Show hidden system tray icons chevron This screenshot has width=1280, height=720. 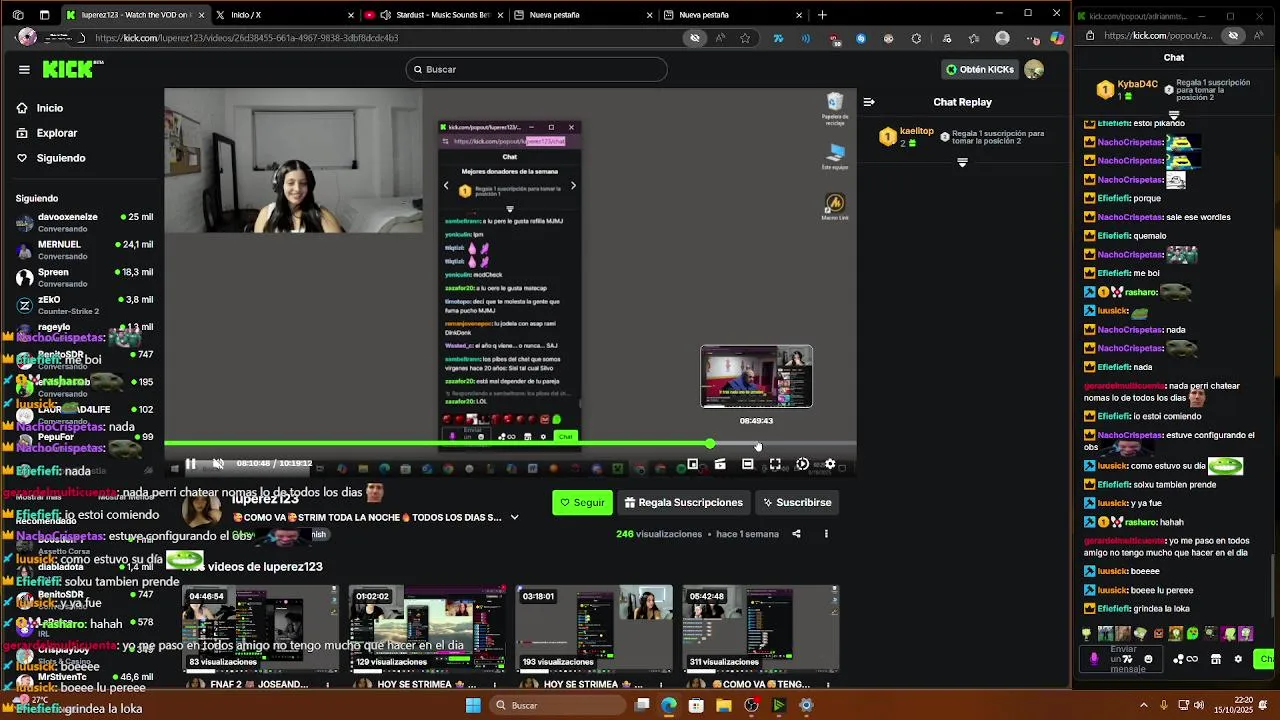(x=1144, y=705)
